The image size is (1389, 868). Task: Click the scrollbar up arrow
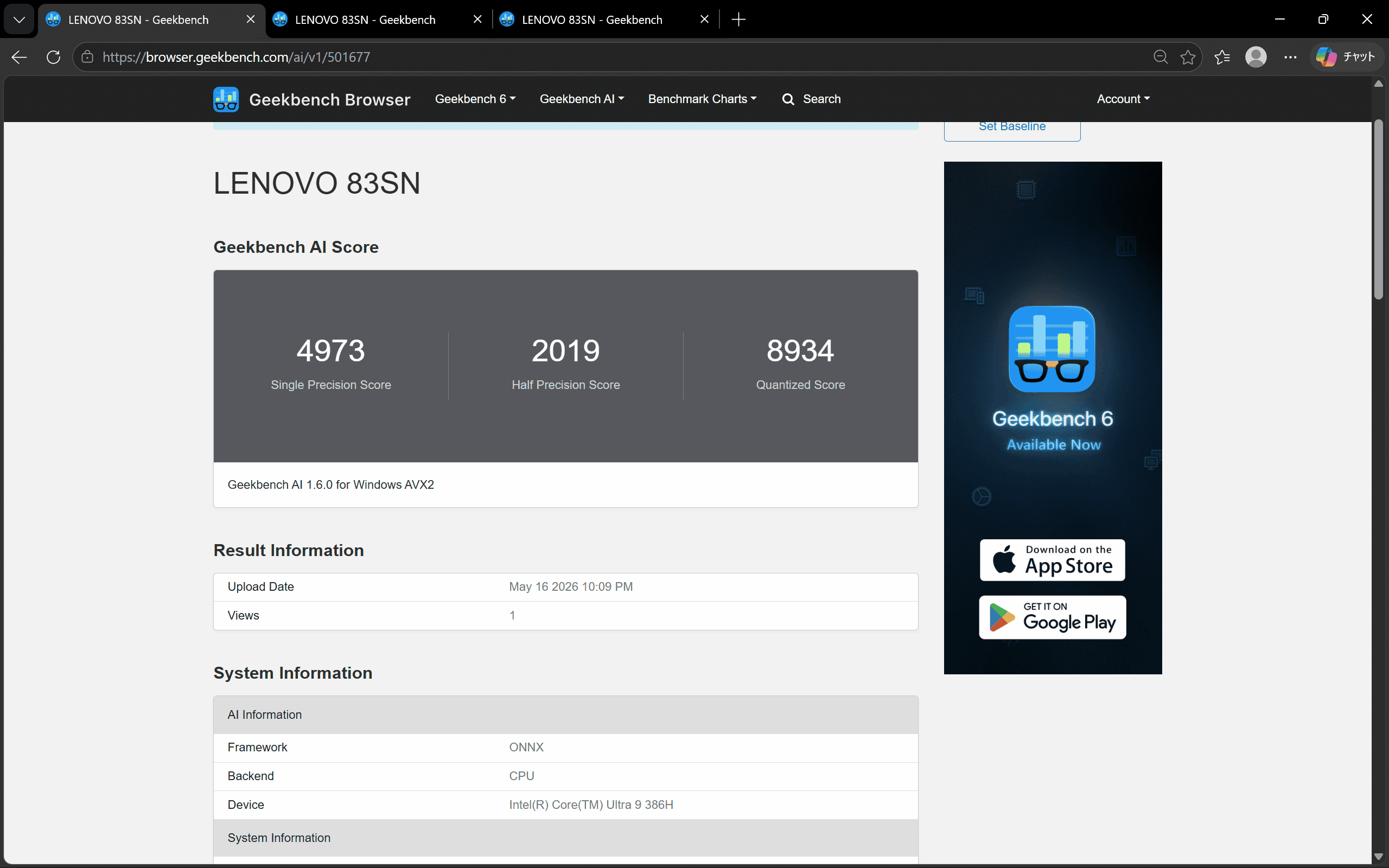(x=1379, y=84)
